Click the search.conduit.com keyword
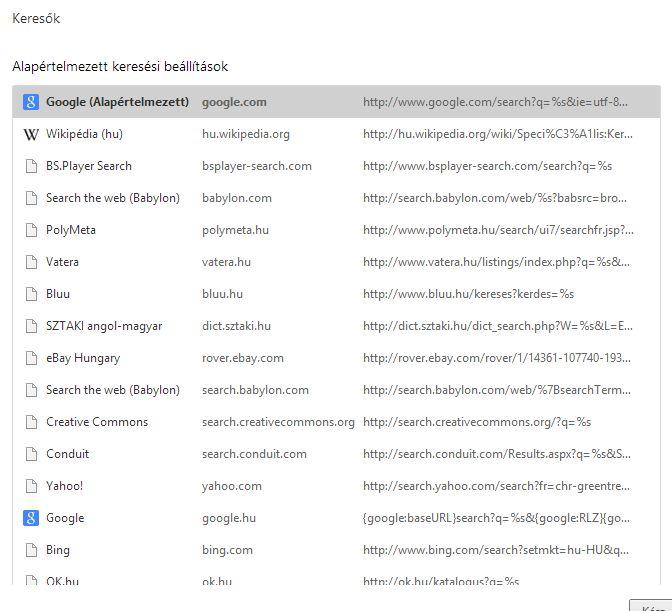Viewport: 672px width, 611px height. pos(254,454)
